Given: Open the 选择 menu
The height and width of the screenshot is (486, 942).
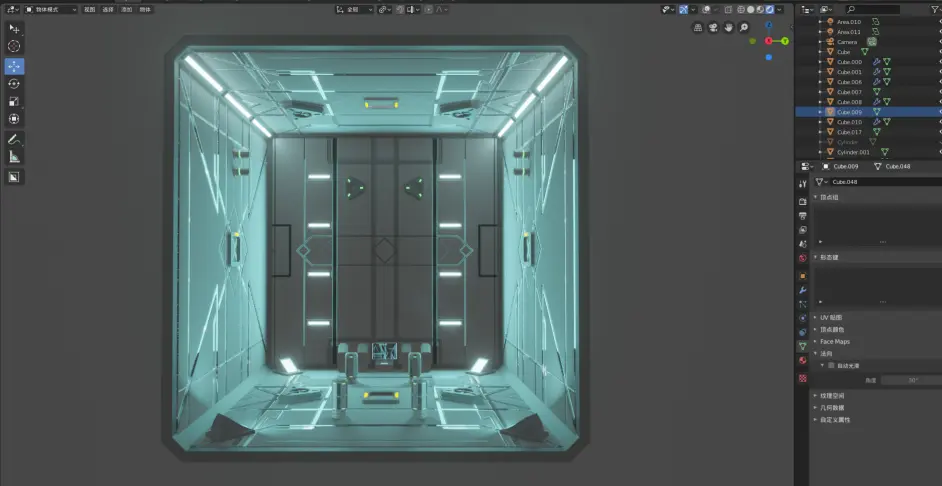Looking at the screenshot, I should [x=108, y=10].
